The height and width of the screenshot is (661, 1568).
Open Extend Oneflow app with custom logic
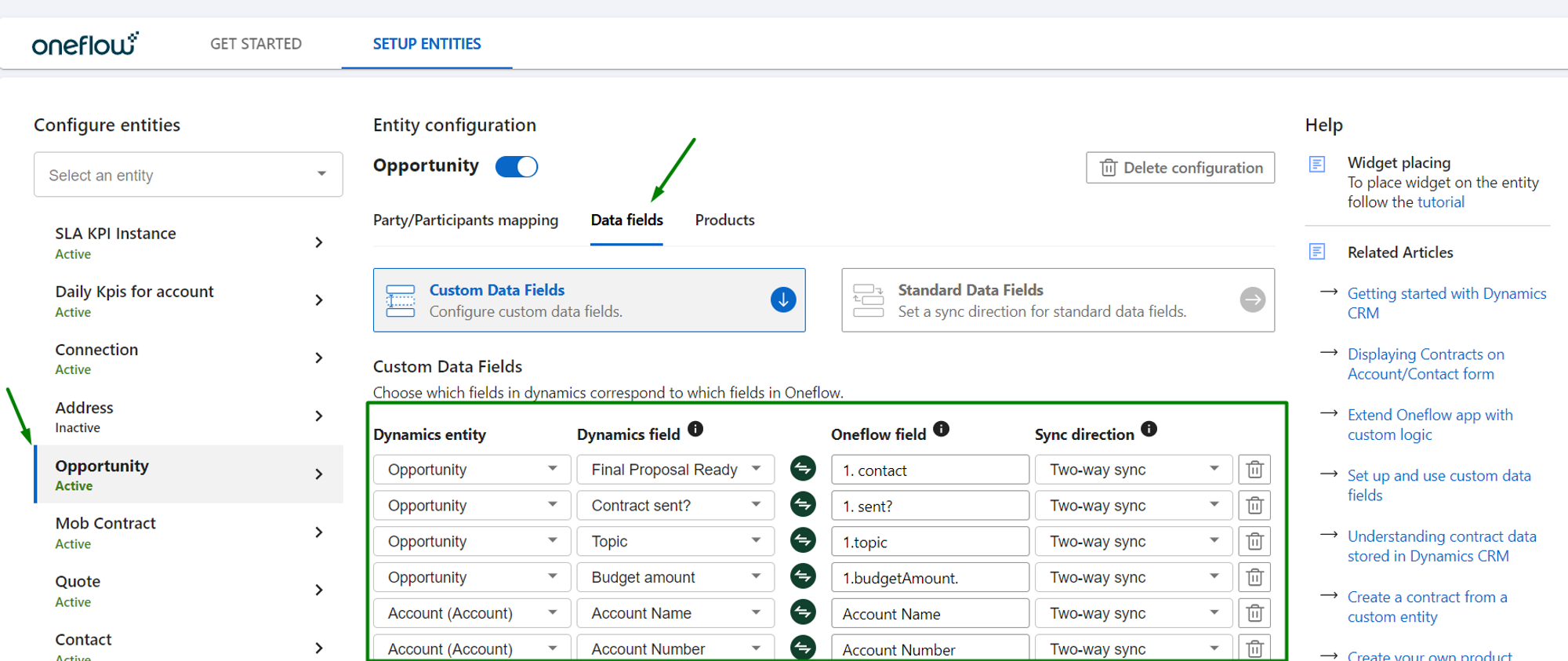[x=1430, y=424]
